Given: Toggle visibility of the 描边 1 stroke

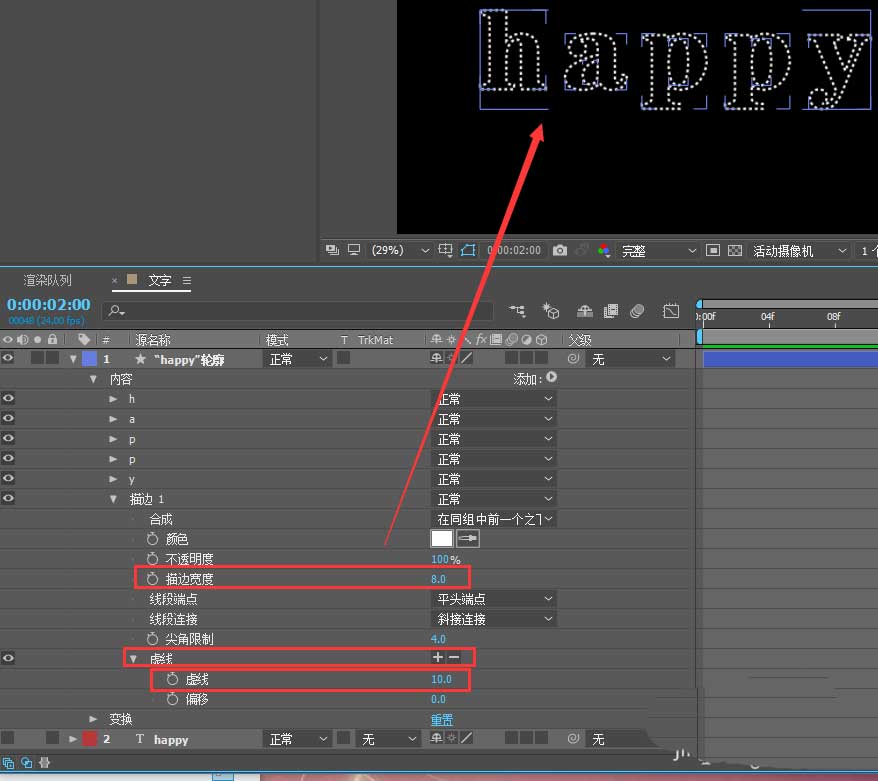Looking at the screenshot, I should [x=9, y=498].
